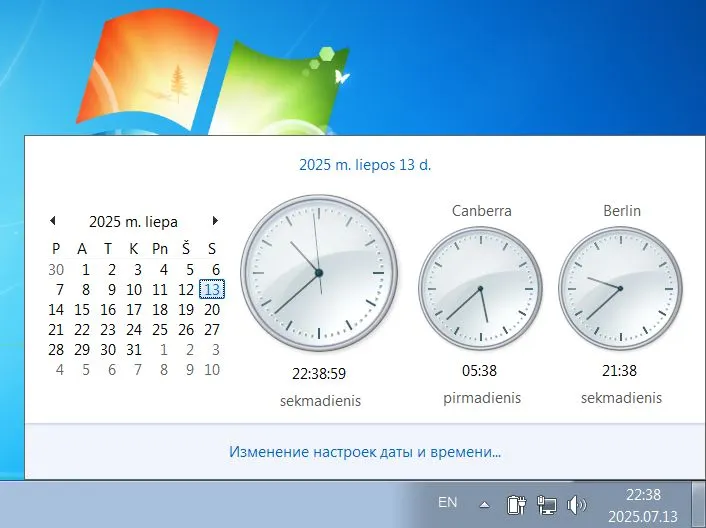Select day 15 in calendar

tap(82, 310)
